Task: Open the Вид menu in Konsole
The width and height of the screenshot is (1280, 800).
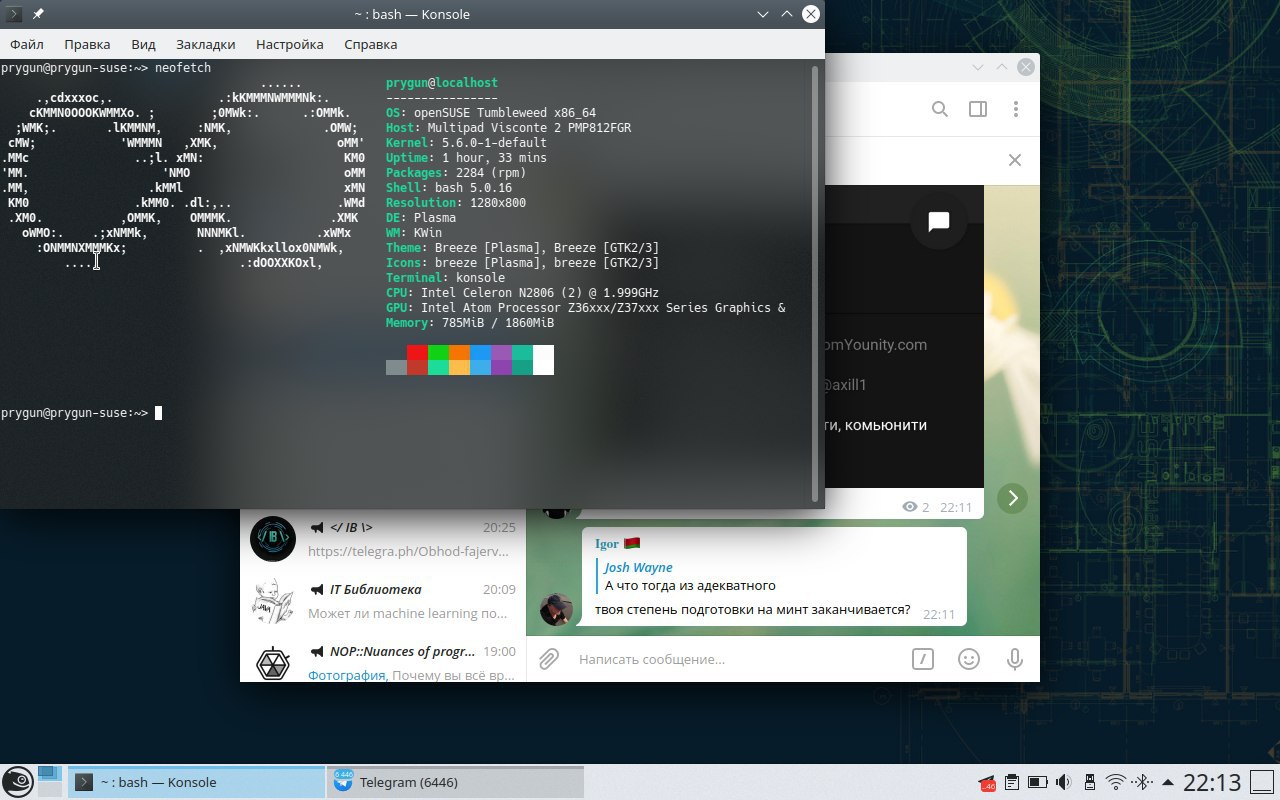Action: point(143,44)
